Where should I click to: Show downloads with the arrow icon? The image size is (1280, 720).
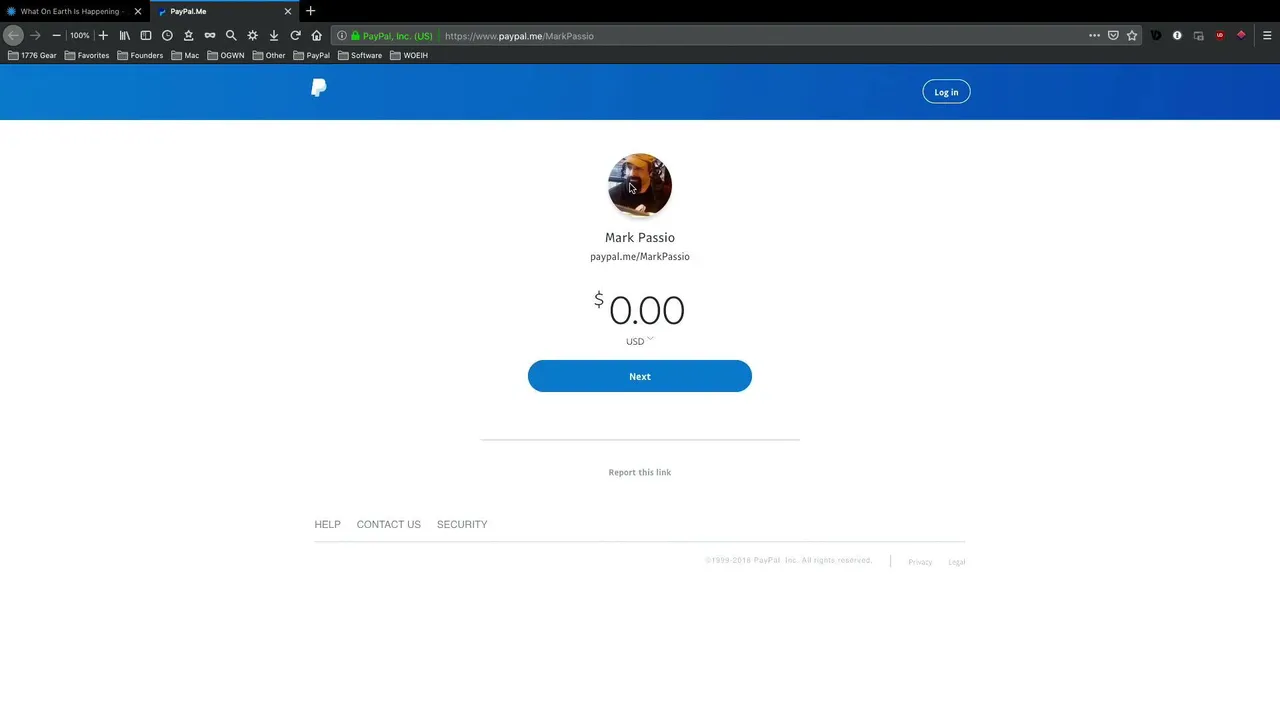pos(274,35)
